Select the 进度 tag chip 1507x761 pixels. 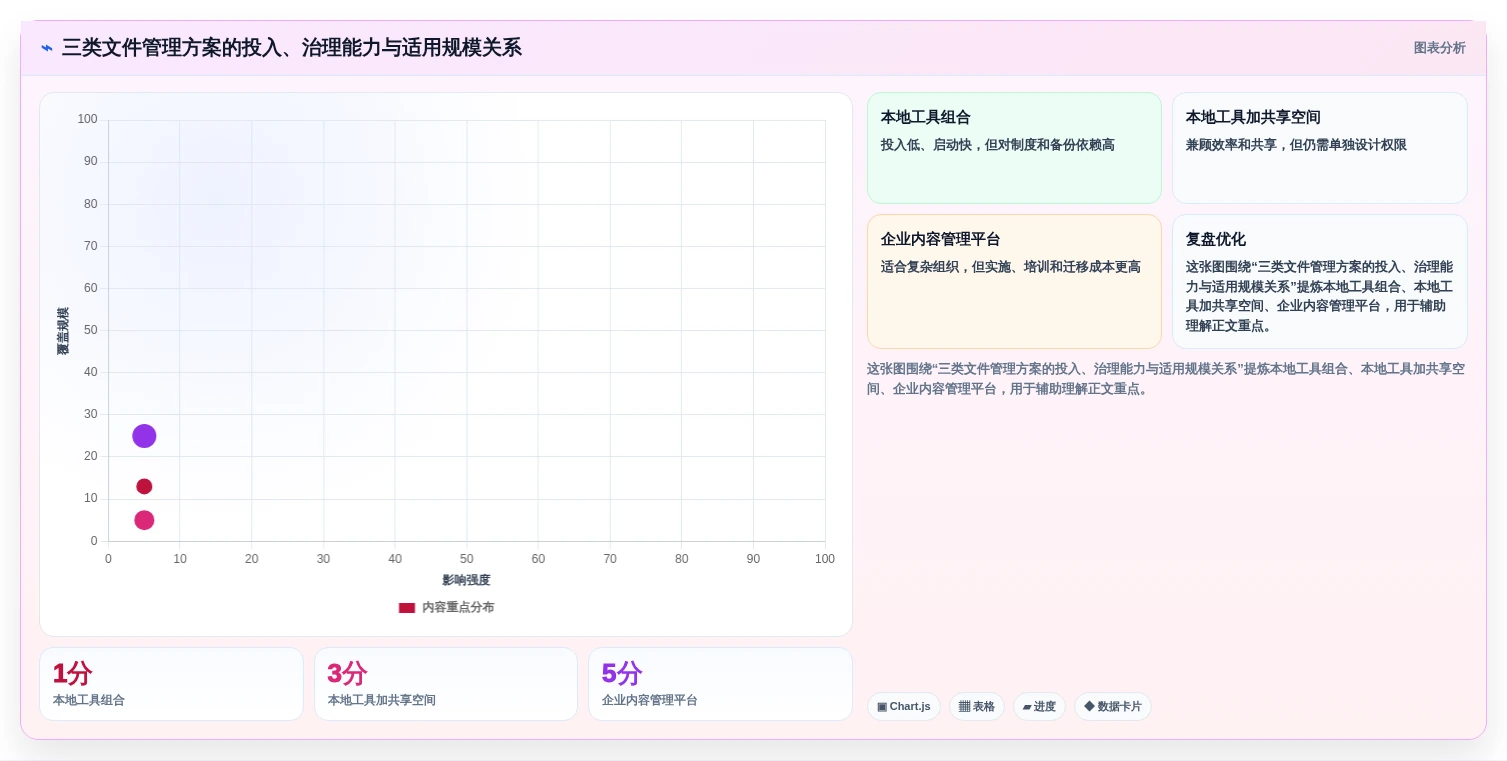[x=1039, y=707]
